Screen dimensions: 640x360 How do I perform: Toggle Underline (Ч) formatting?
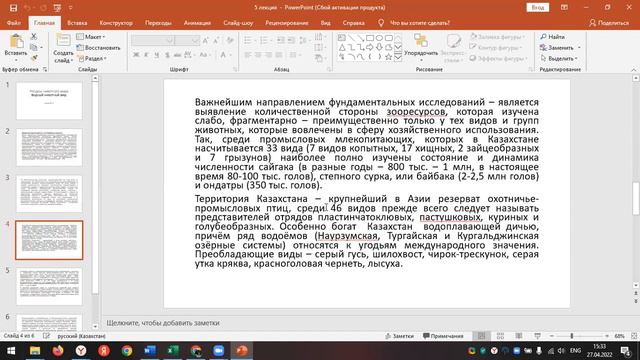pyautogui.click(x=156, y=55)
